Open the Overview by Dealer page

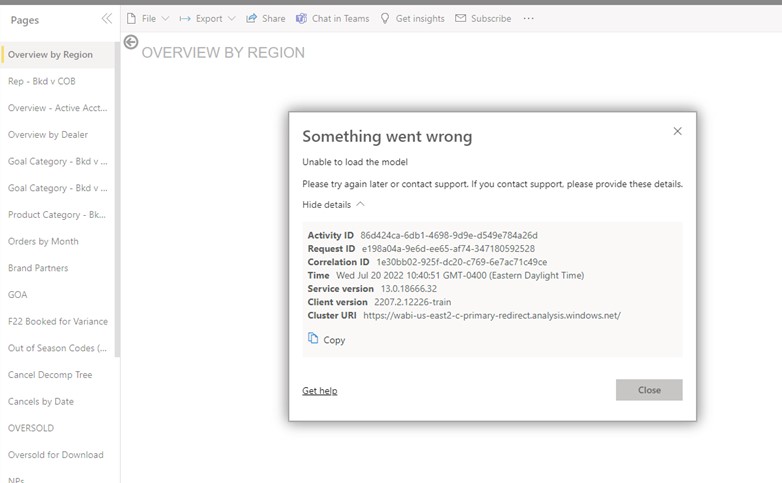coord(57,135)
